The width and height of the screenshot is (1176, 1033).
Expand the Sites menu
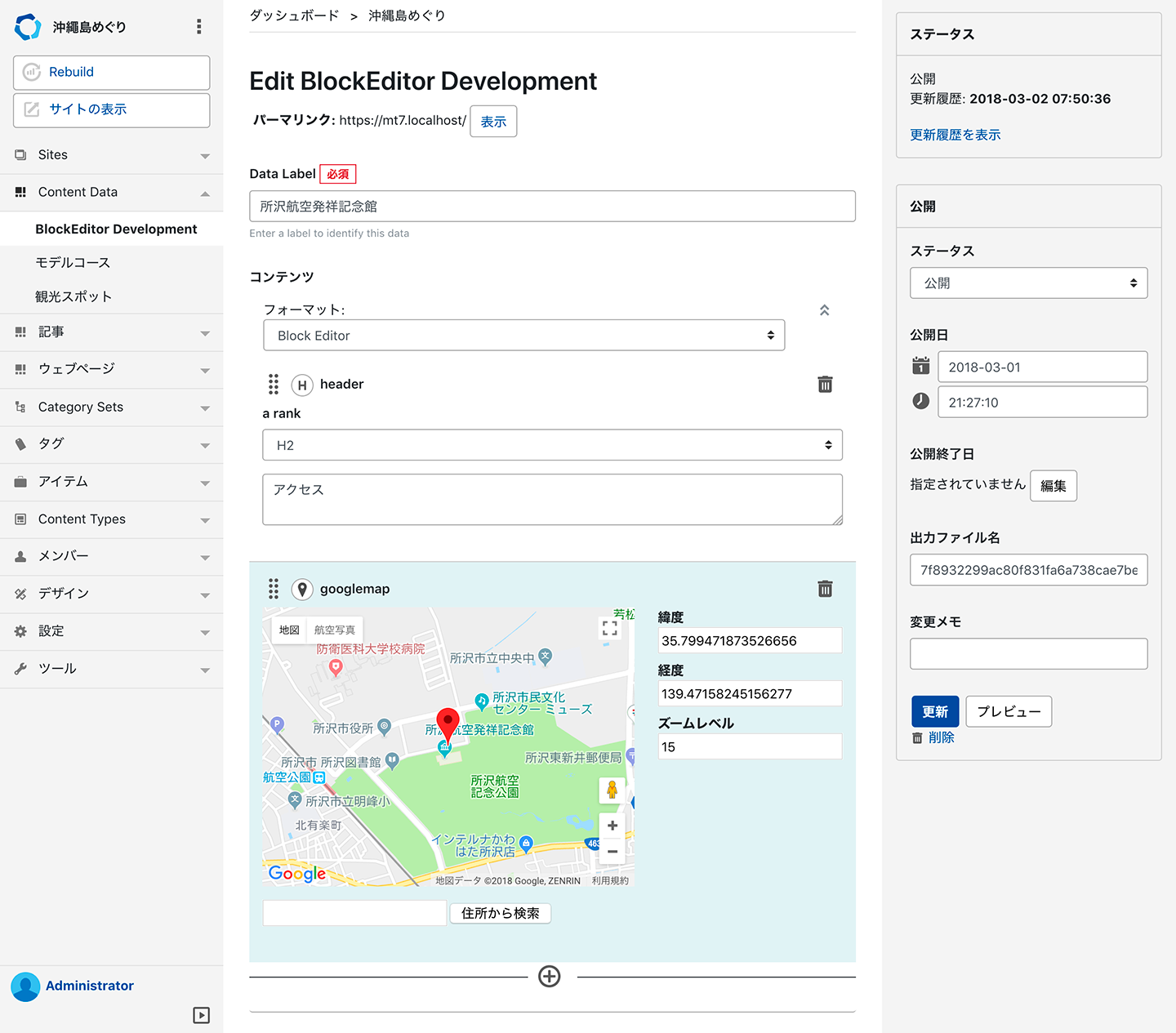pyautogui.click(x=112, y=155)
